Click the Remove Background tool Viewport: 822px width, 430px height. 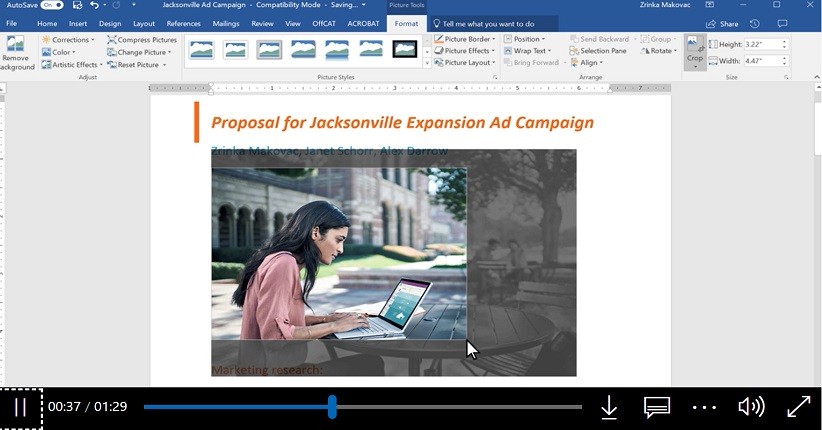[x=17, y=53]
